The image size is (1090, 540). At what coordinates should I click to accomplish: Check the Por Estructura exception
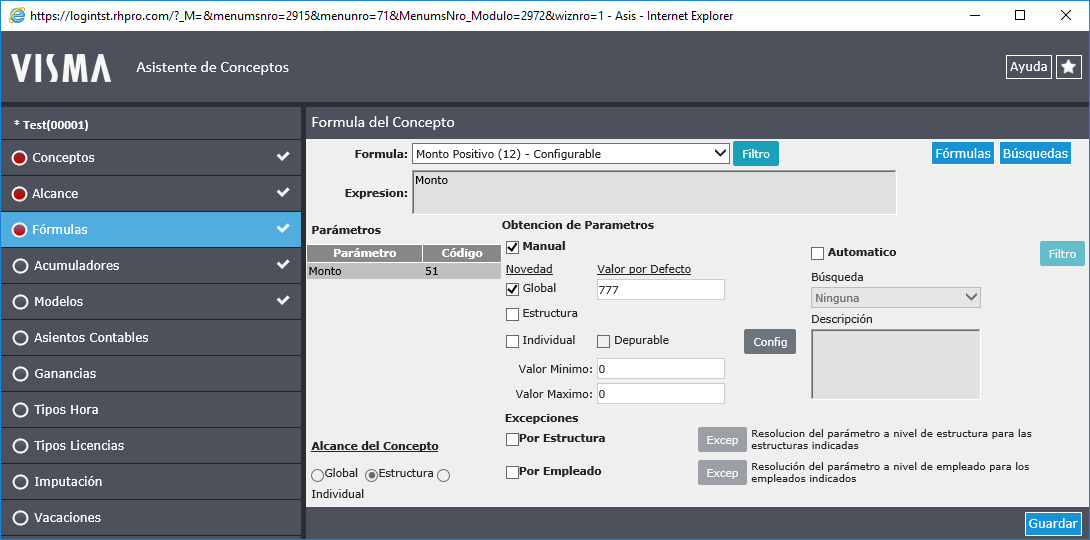pos(512,439)
